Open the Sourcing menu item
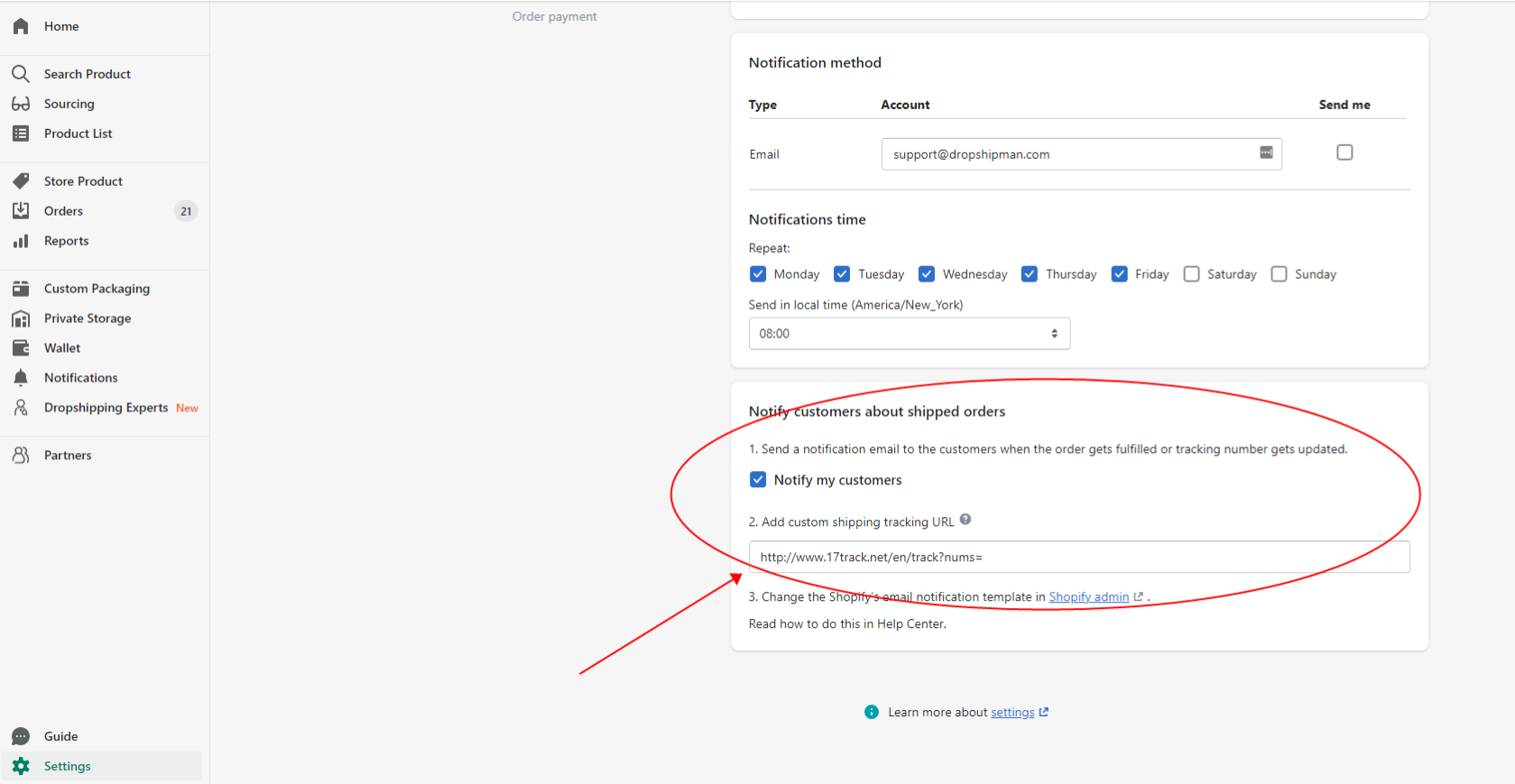Image resolution: width=1515 pixels, height=784 pixels. (69, 104)
